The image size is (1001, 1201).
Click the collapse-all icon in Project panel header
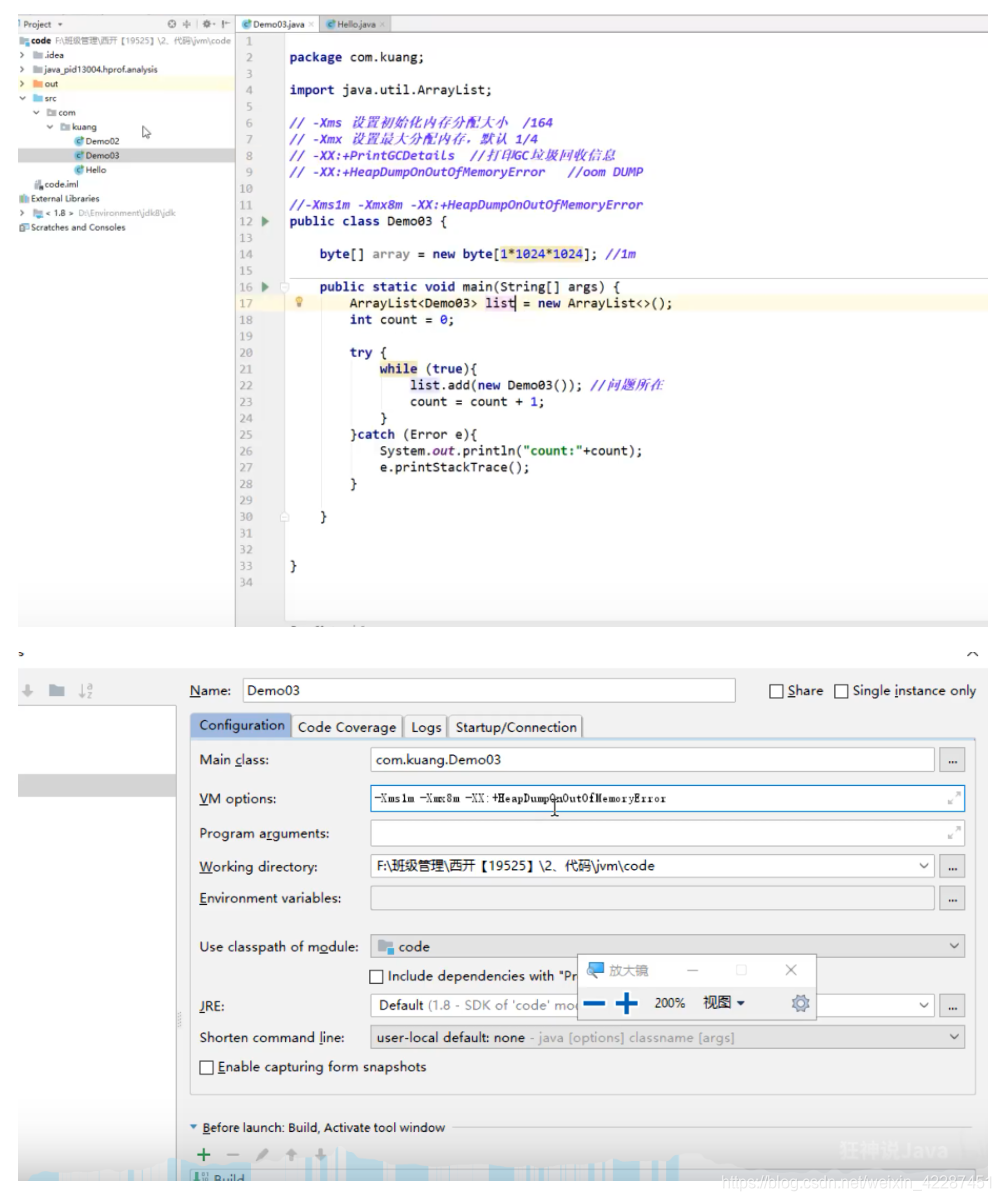186,24
